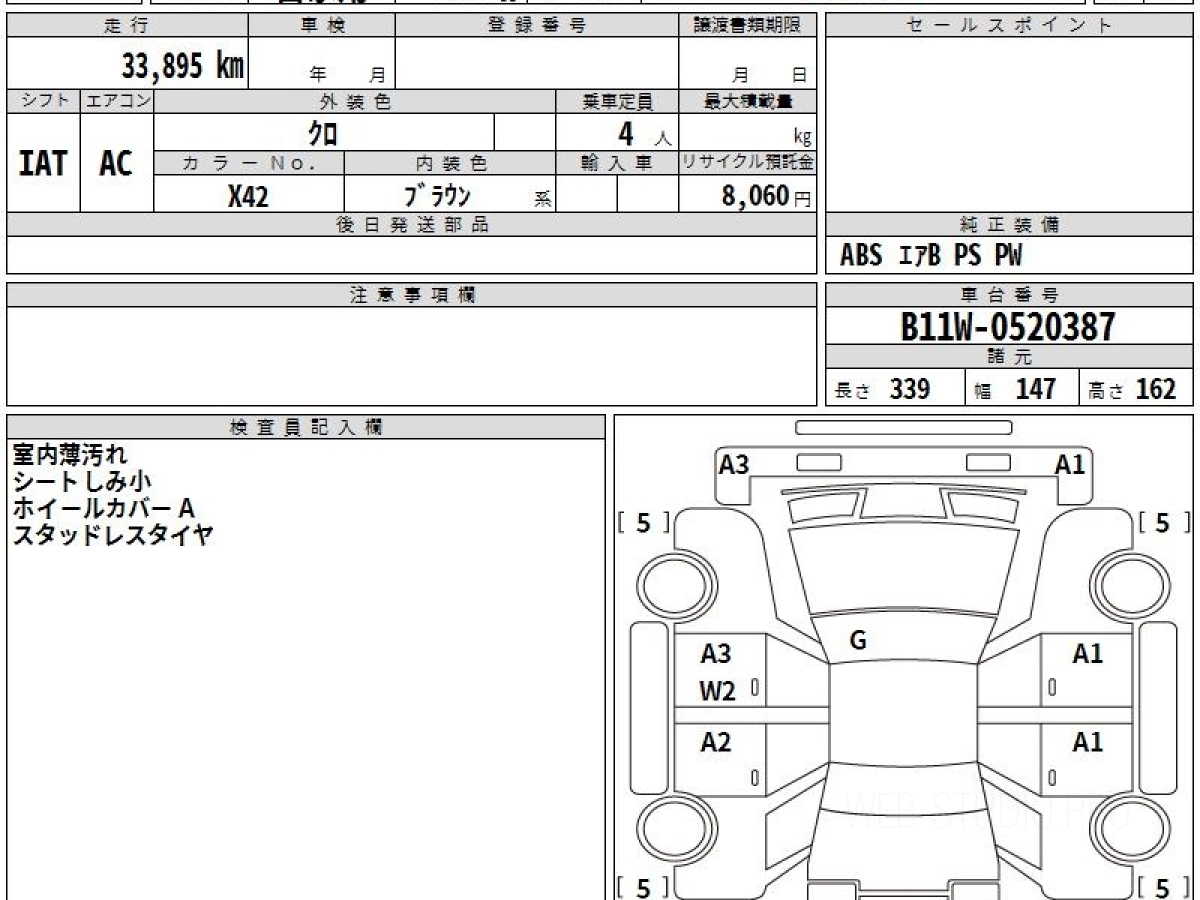
Task: Click the セールスポイント section header
Action: [x=1008, y=26]
